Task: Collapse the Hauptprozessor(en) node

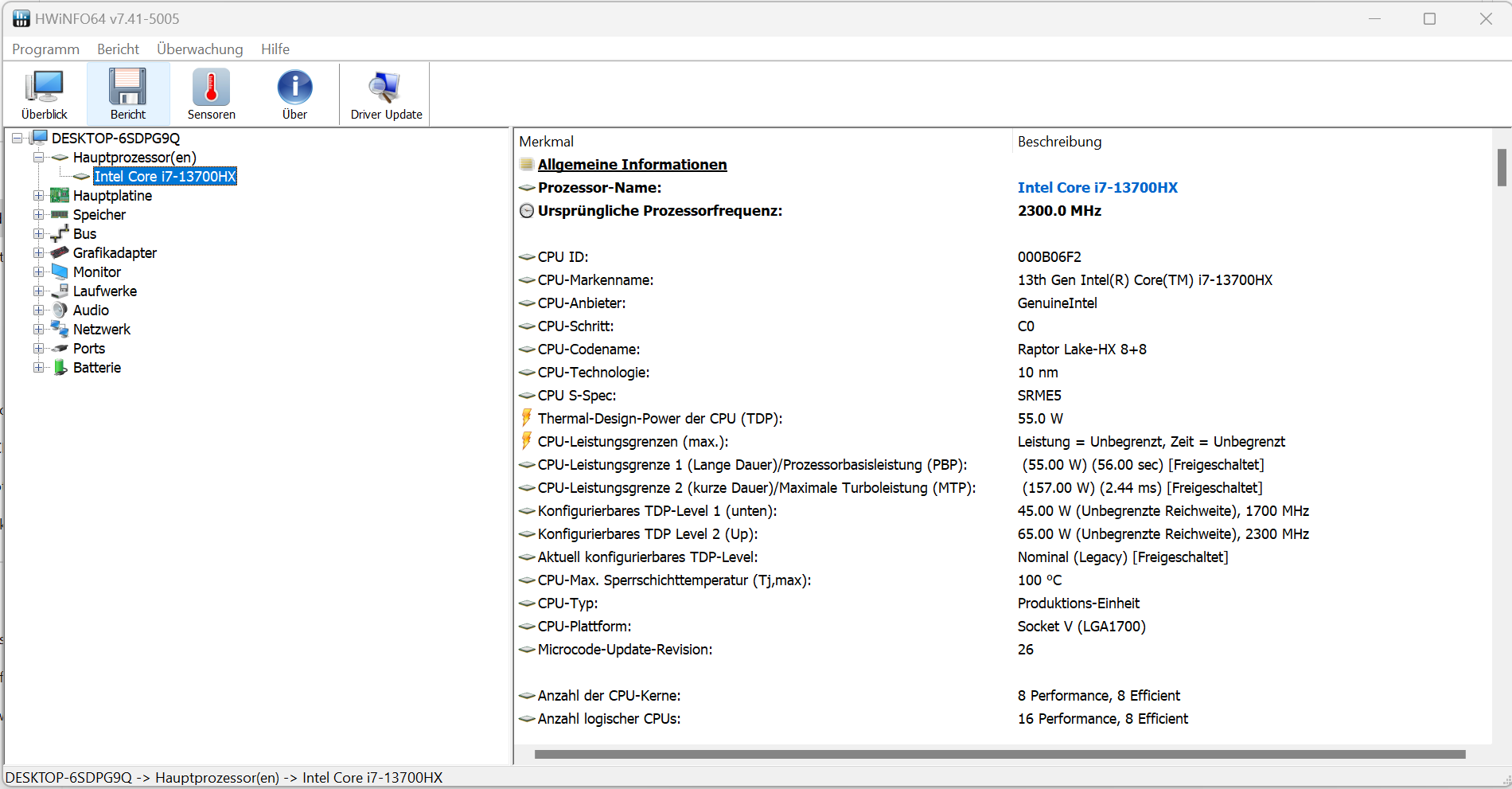Action: tap(38, 158)
